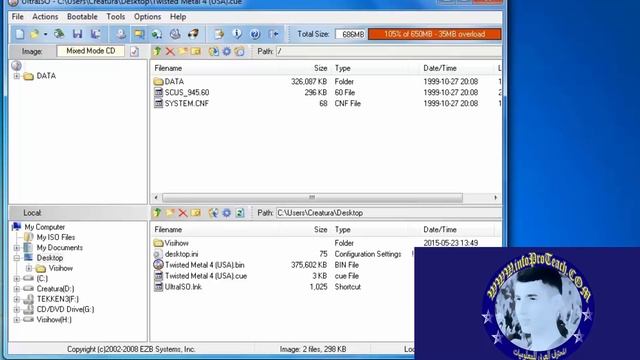Click the Rename folder icon in image toolbar
Viewport: 640px width, 360px height.
[196, 51]
